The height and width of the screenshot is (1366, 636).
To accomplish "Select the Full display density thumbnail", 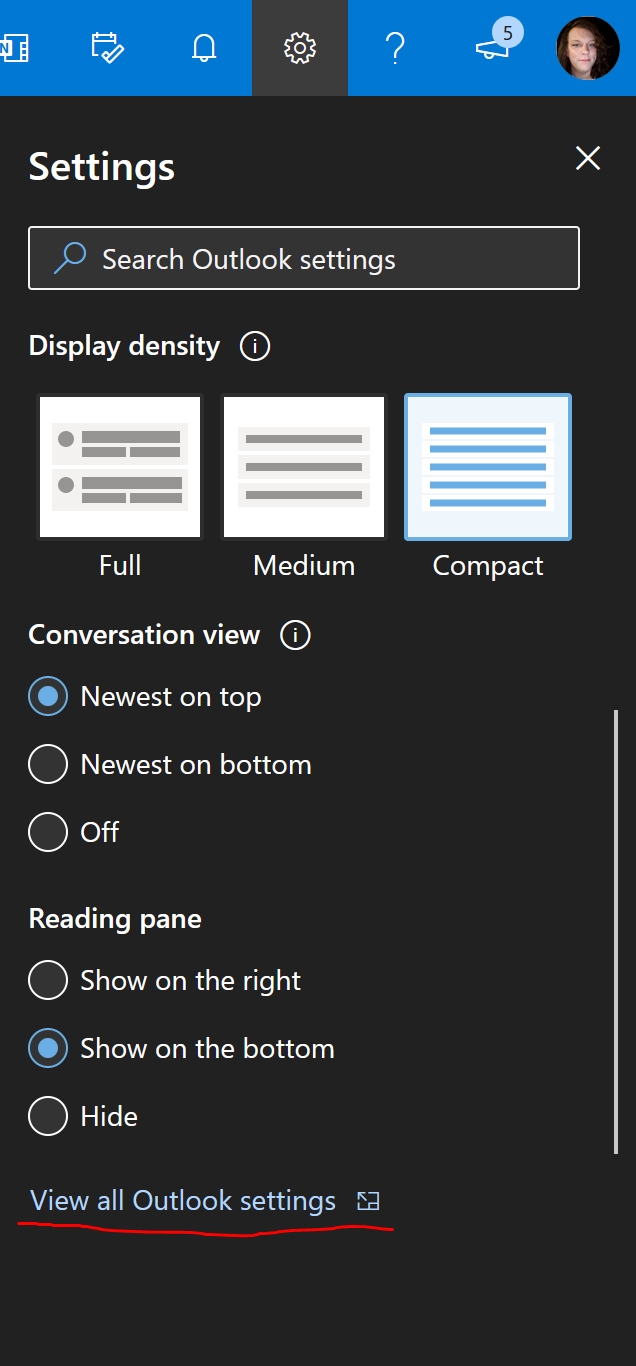I will pos(120,467).
